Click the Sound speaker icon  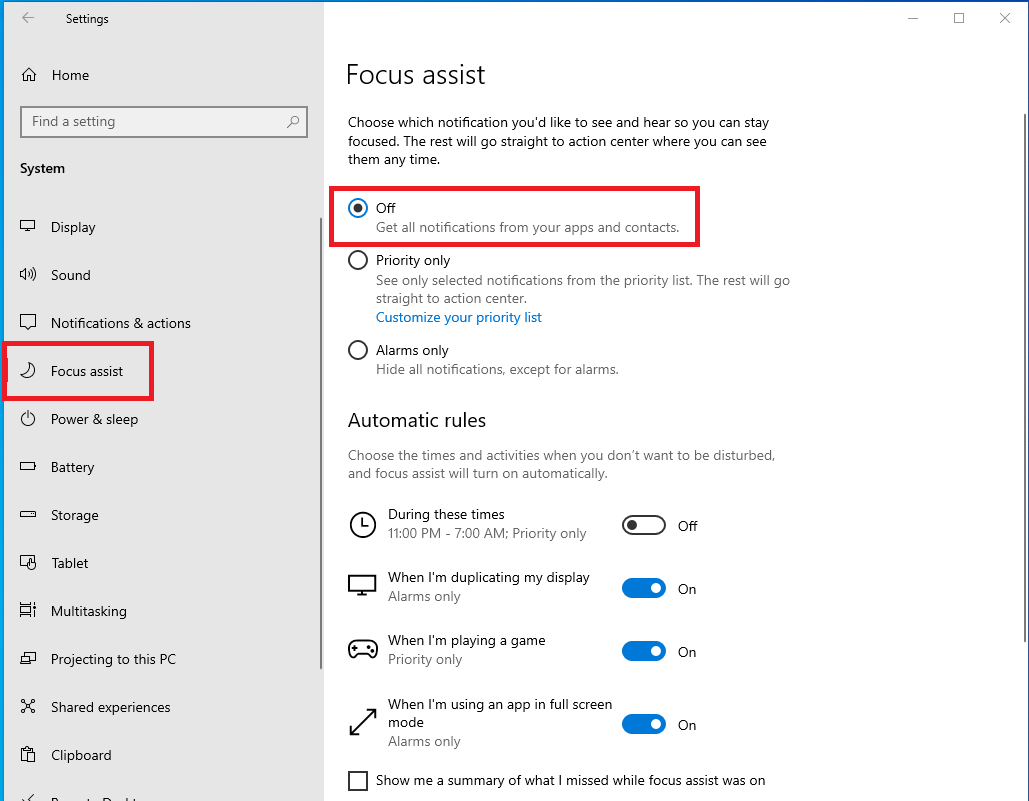click(x=29, y=275)
